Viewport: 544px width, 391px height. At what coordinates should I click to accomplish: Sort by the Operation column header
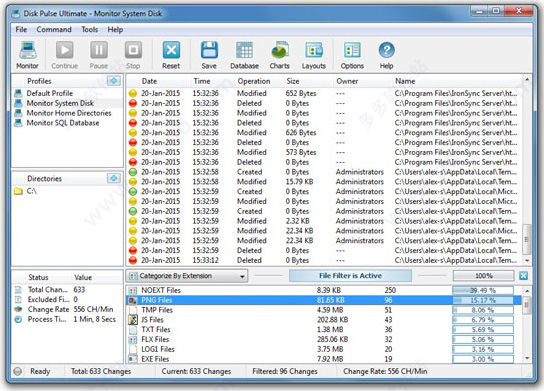(x=254, y=81)
